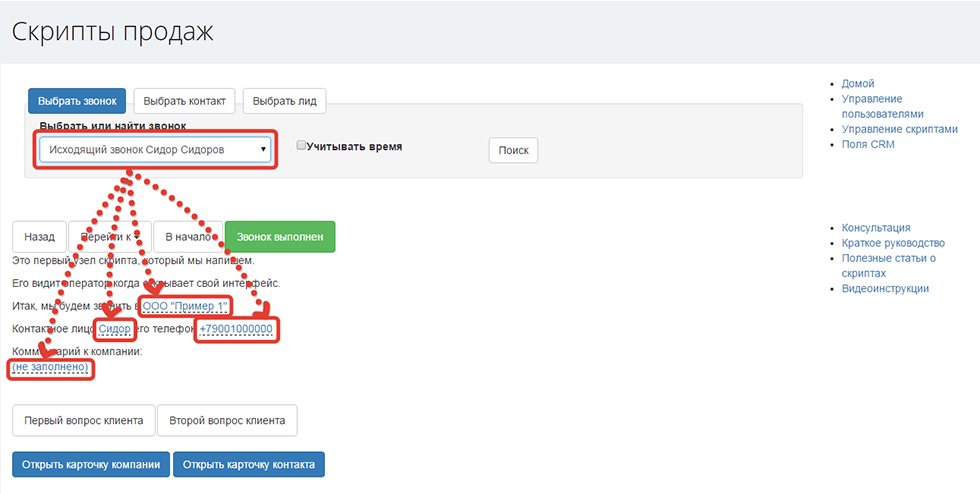This screenshot has width=980, height=494.
Task: Open the ООО "Пример 1" company link
Action: coord(186,305)
